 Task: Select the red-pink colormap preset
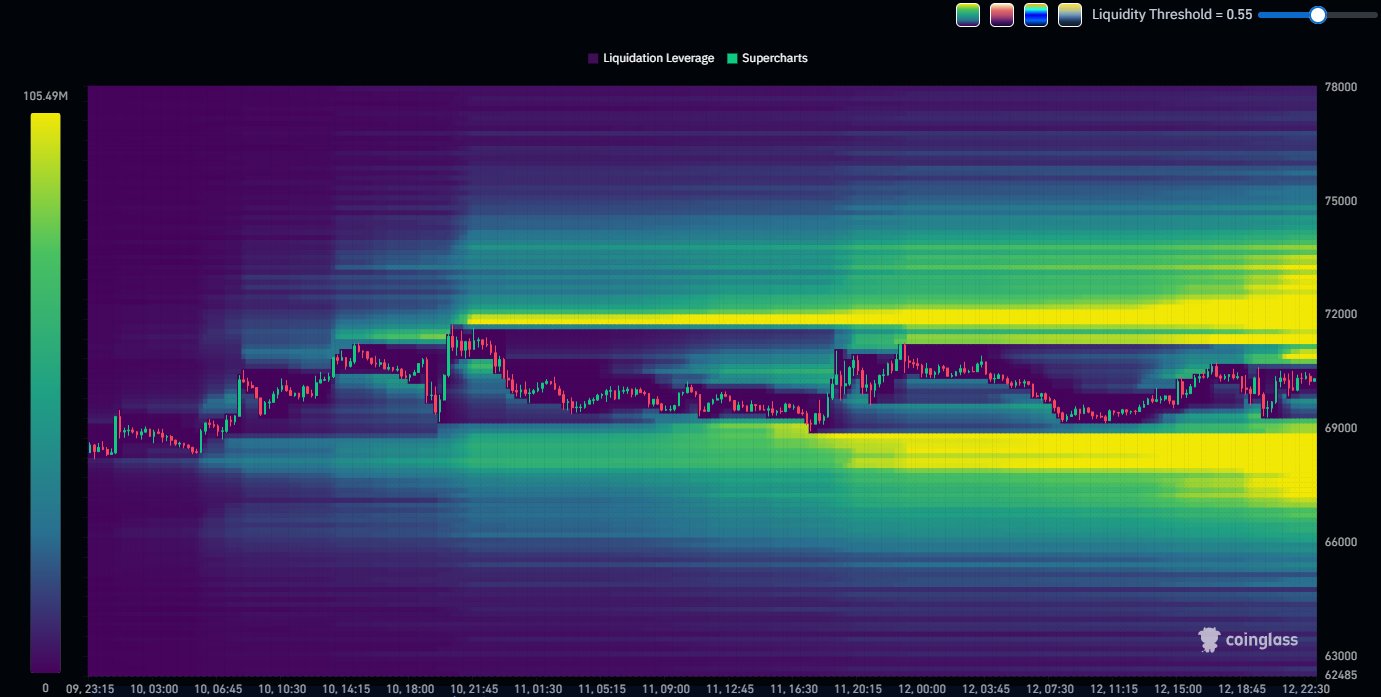click(x=1001, y=15)
